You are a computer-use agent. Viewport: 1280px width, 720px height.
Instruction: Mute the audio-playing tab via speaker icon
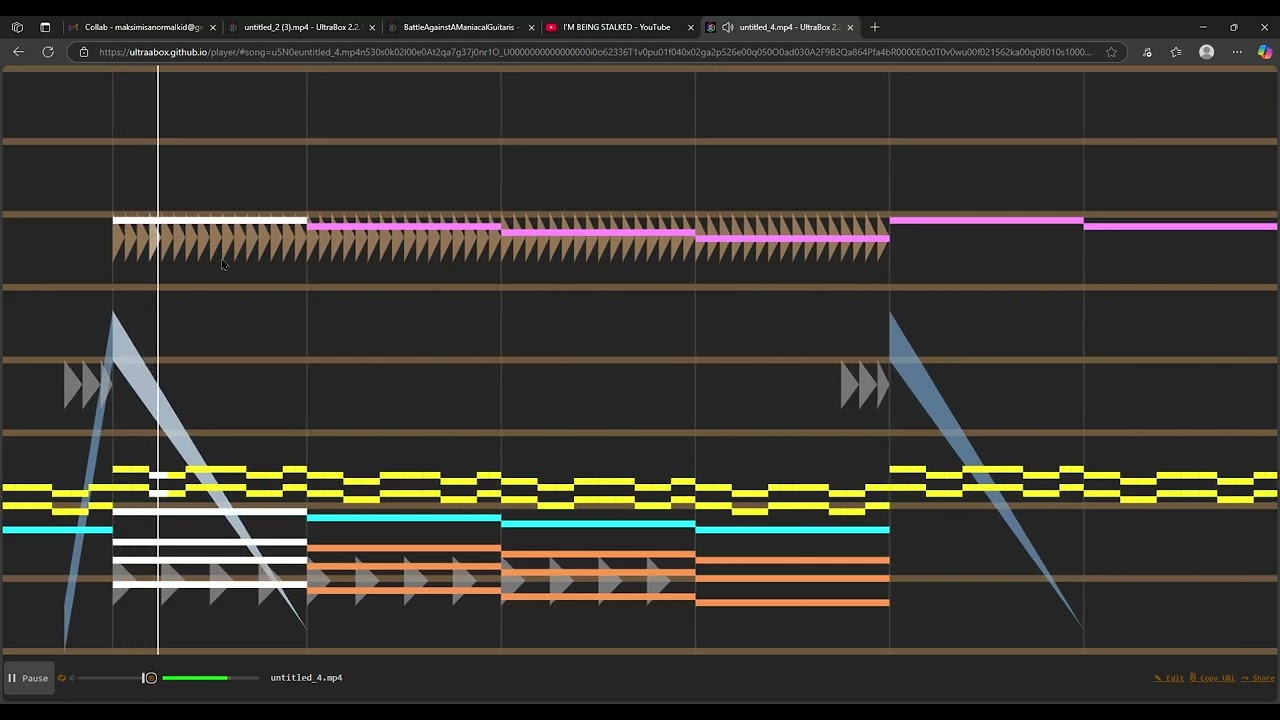727,27
